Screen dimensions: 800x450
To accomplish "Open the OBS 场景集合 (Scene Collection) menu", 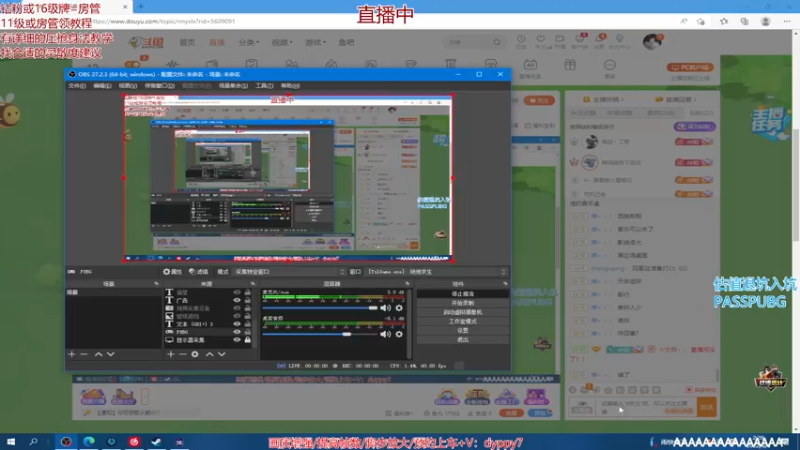I will 233,86.
